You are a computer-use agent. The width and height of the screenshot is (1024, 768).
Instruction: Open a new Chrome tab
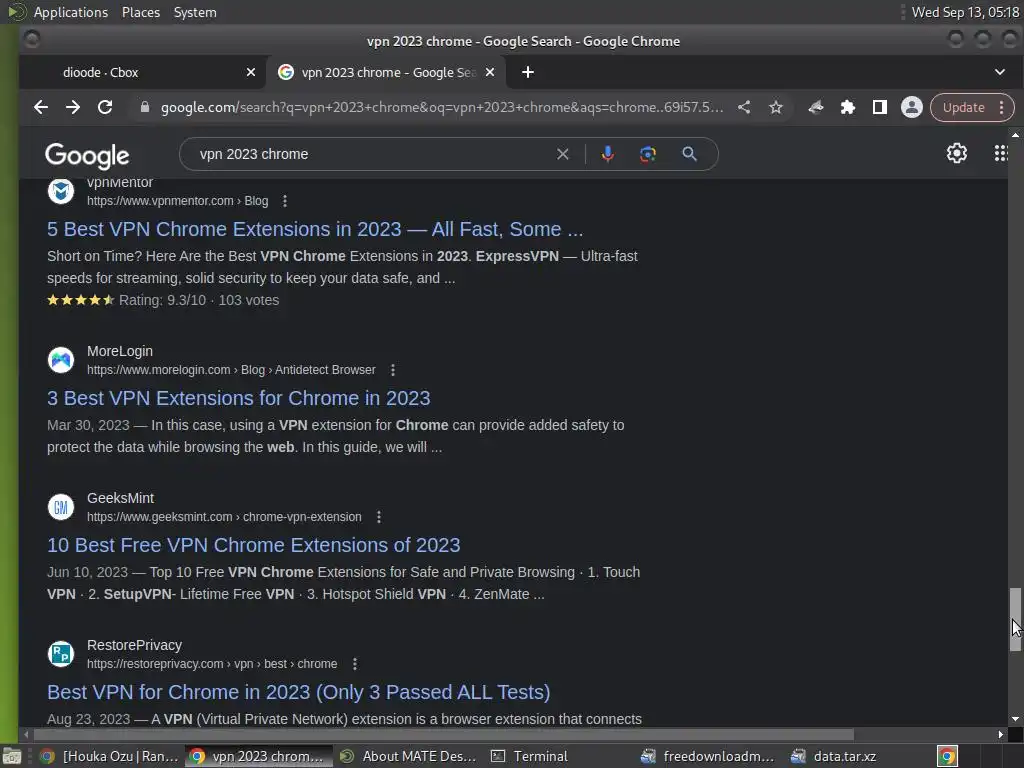528,72
